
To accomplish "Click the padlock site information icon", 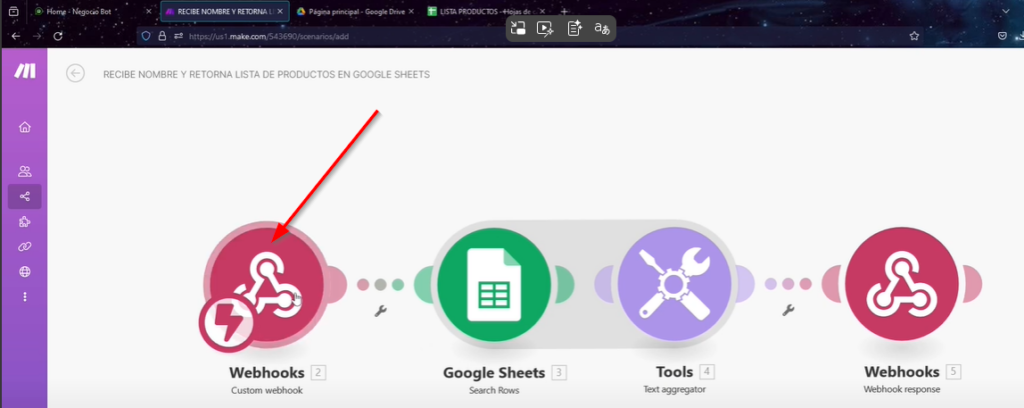I will click(162, 36).
